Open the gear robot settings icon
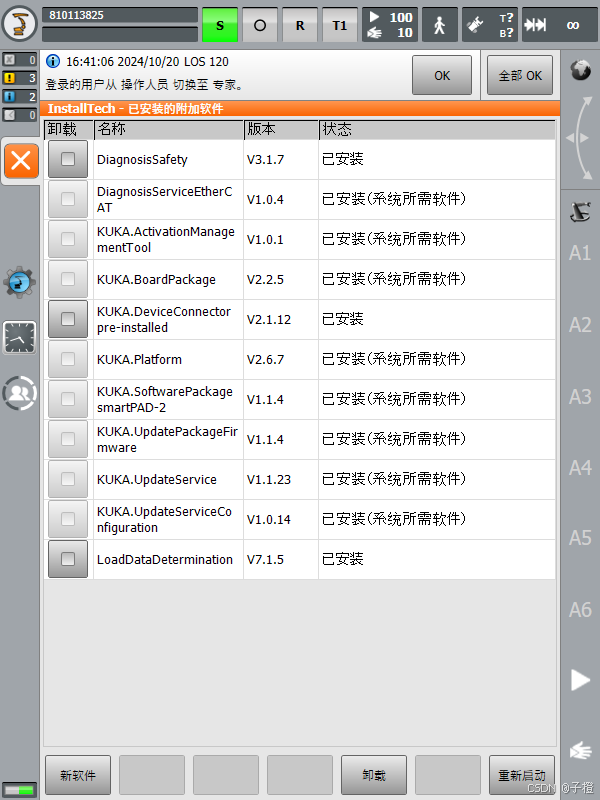The height and width of the screenshot is (800, 600). 19,281
